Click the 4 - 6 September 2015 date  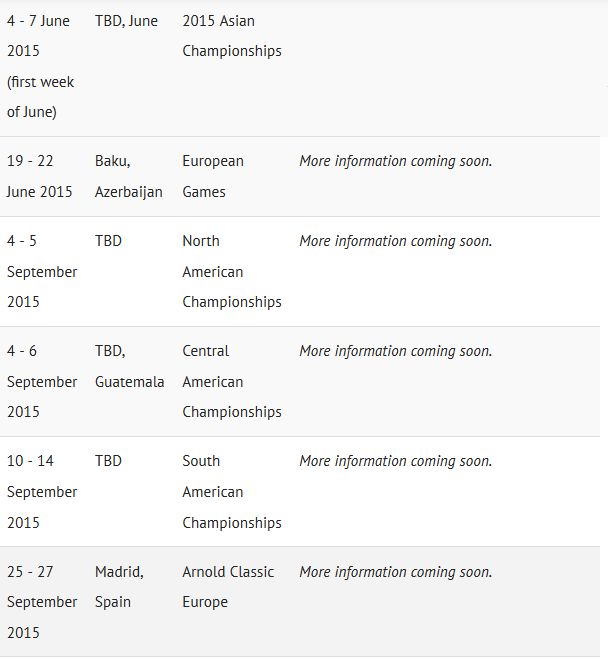pos(41,381)
